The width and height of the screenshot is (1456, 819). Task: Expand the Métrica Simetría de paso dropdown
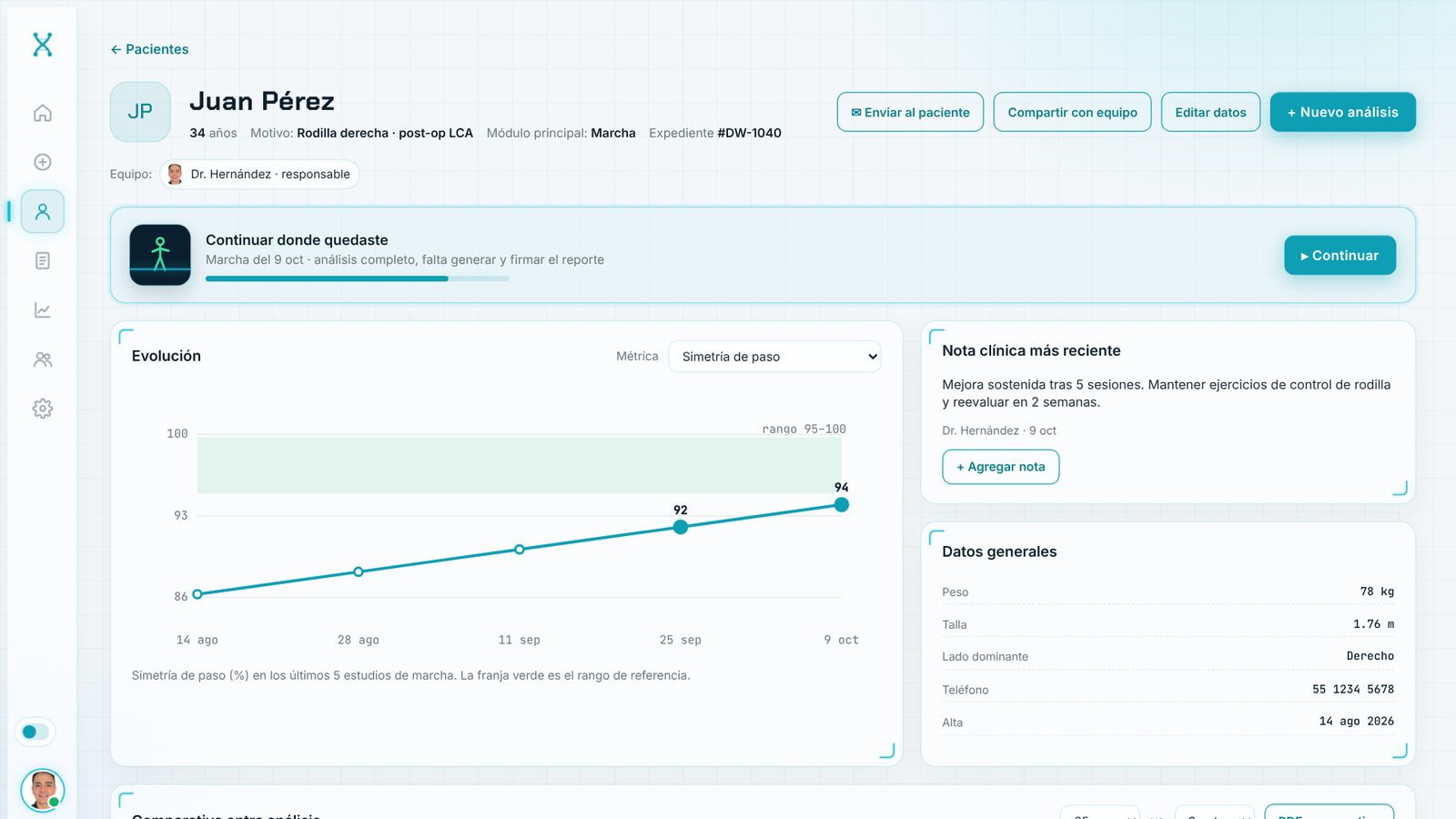tap(774, 357)
